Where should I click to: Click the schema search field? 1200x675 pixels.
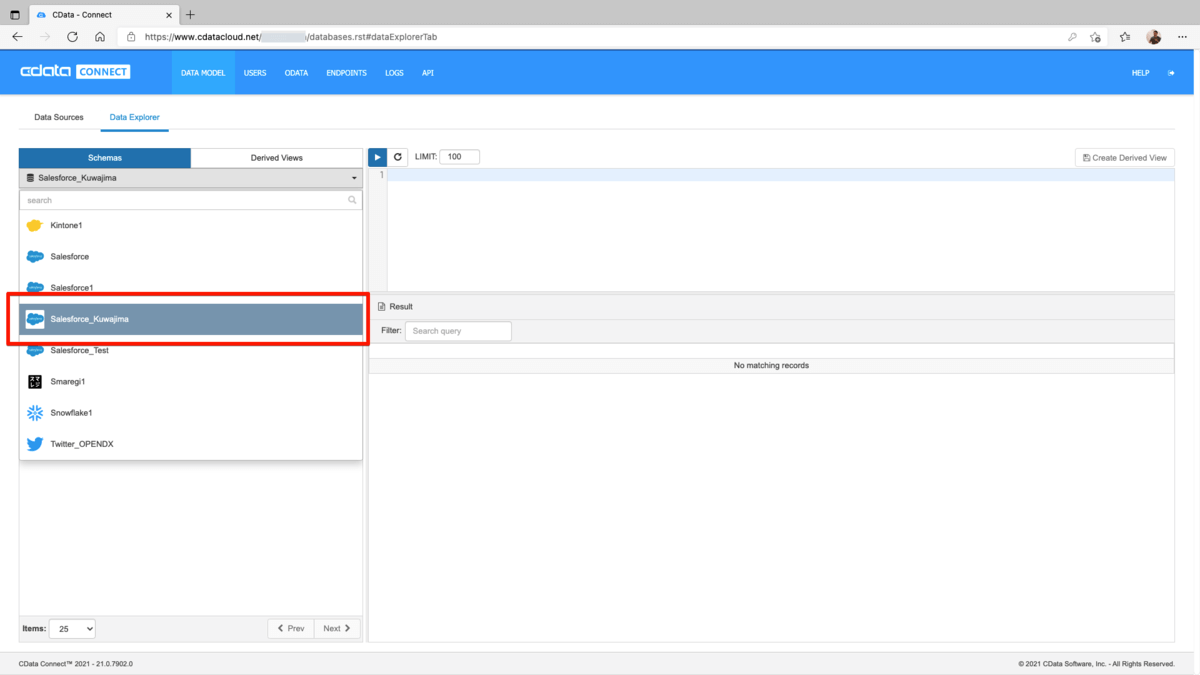click(191, 200)
